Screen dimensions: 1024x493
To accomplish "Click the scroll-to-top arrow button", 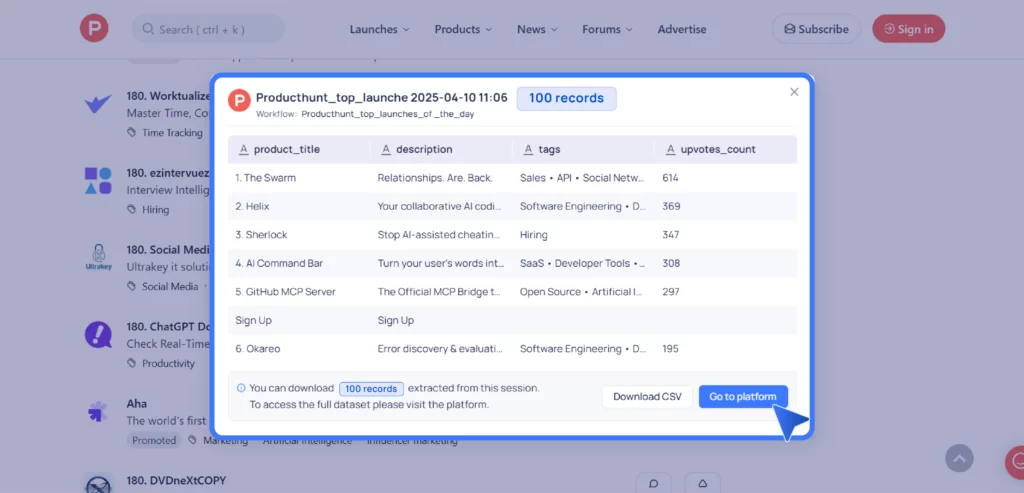I will tap(959, 458).
